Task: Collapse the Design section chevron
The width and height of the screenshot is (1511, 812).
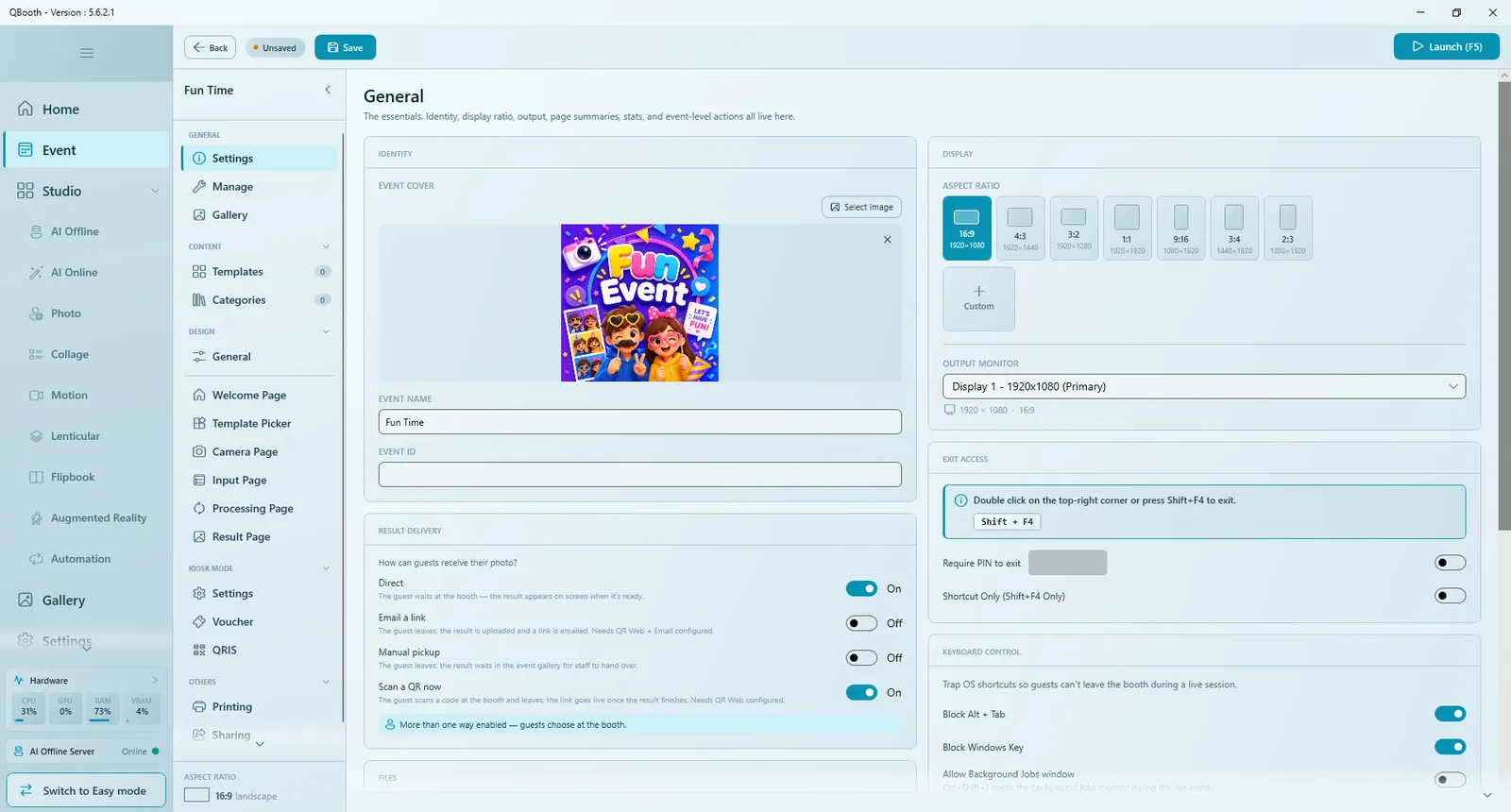Action: click(326, 331)
